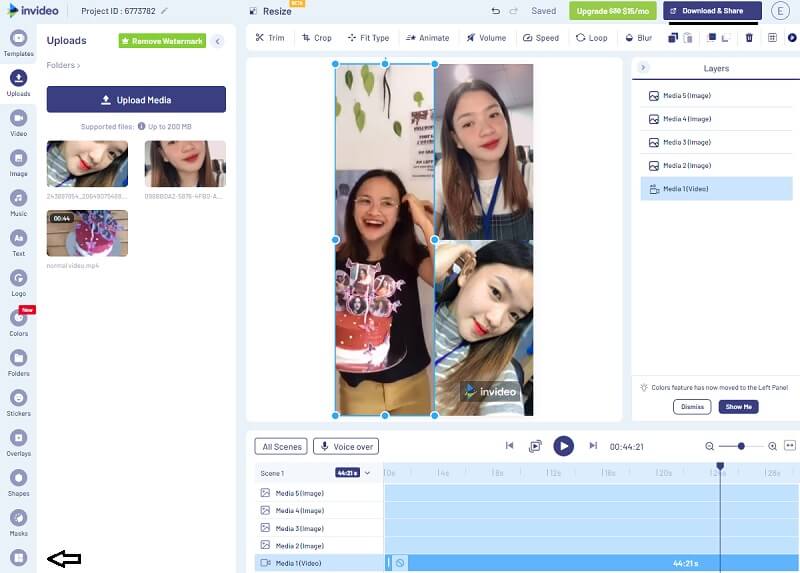Viewport: 800px width, 573px height.
Task: Click the Upload Media button
Action: coord(136,100)
